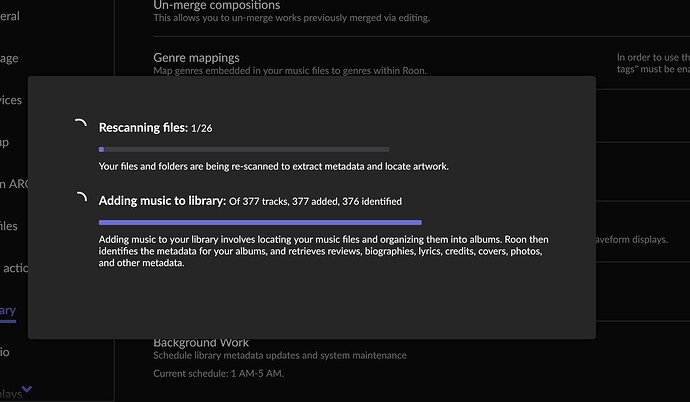Open the Background Work schedule setting

pos(201,343)
